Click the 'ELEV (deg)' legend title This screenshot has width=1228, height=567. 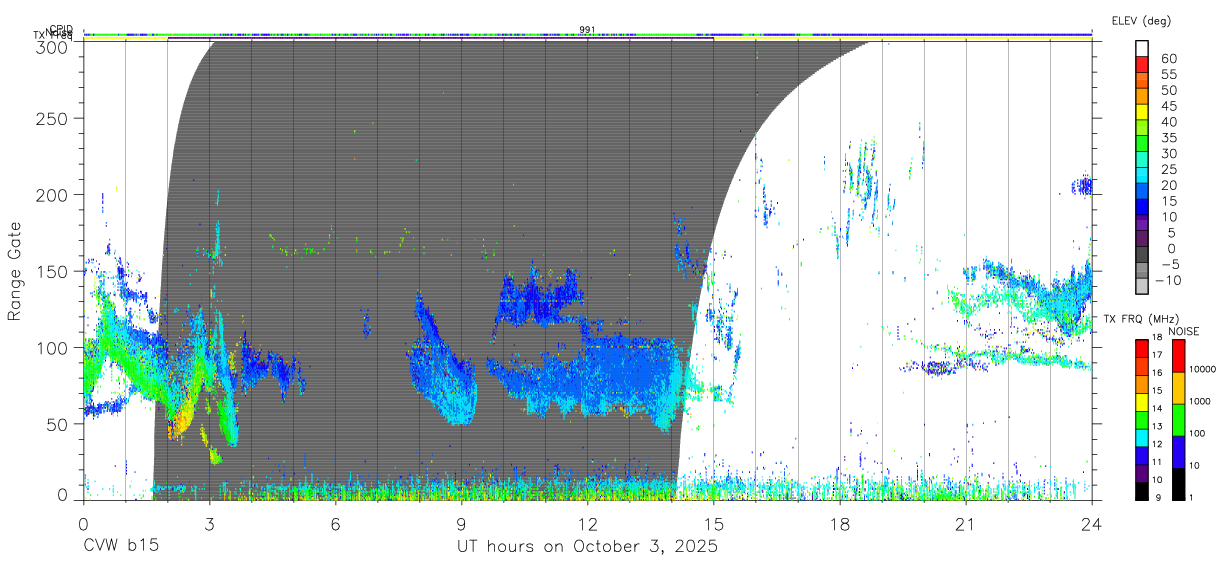[1141, 20]
